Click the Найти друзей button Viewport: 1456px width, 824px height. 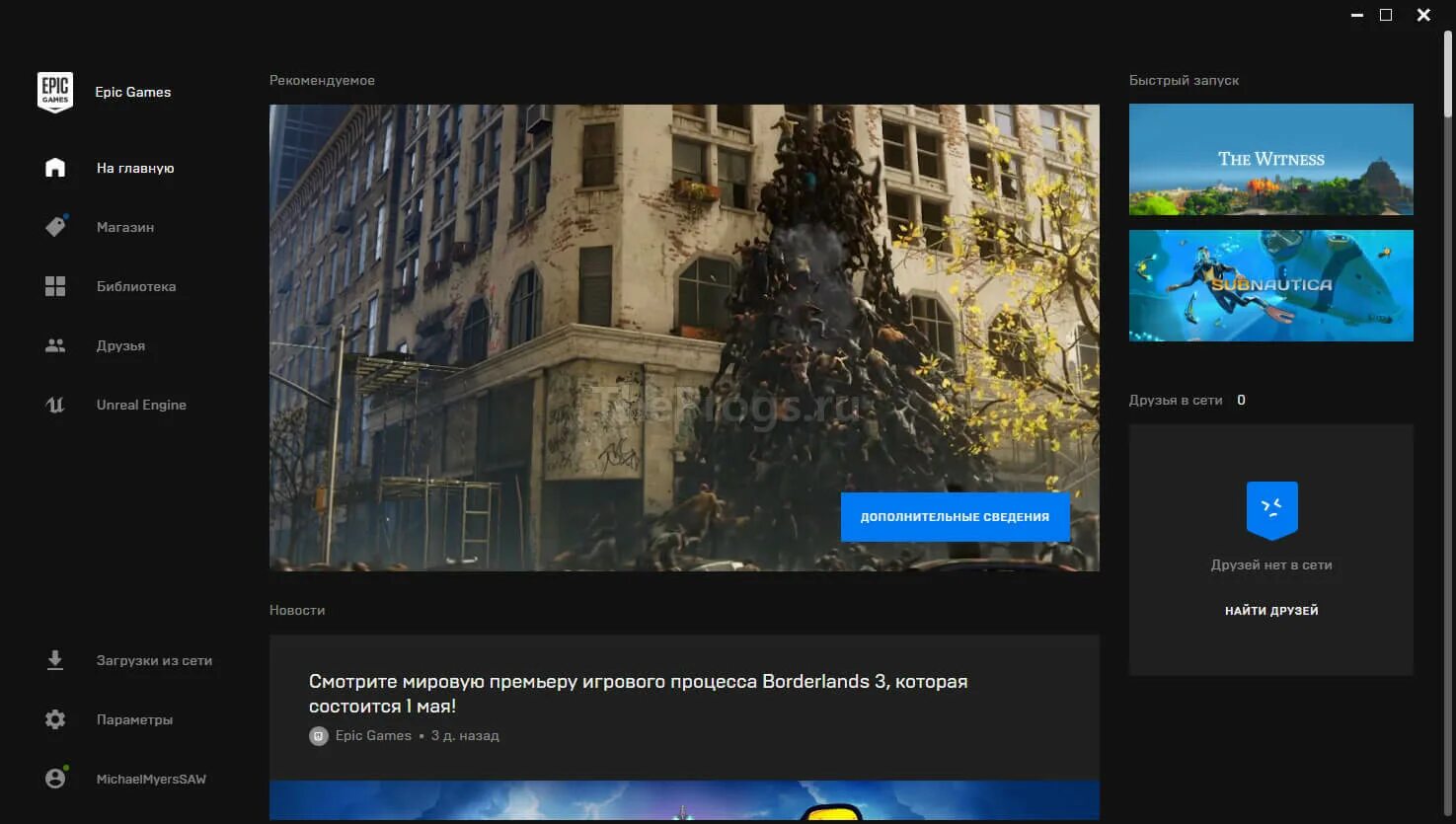(x=1271, y=611)
